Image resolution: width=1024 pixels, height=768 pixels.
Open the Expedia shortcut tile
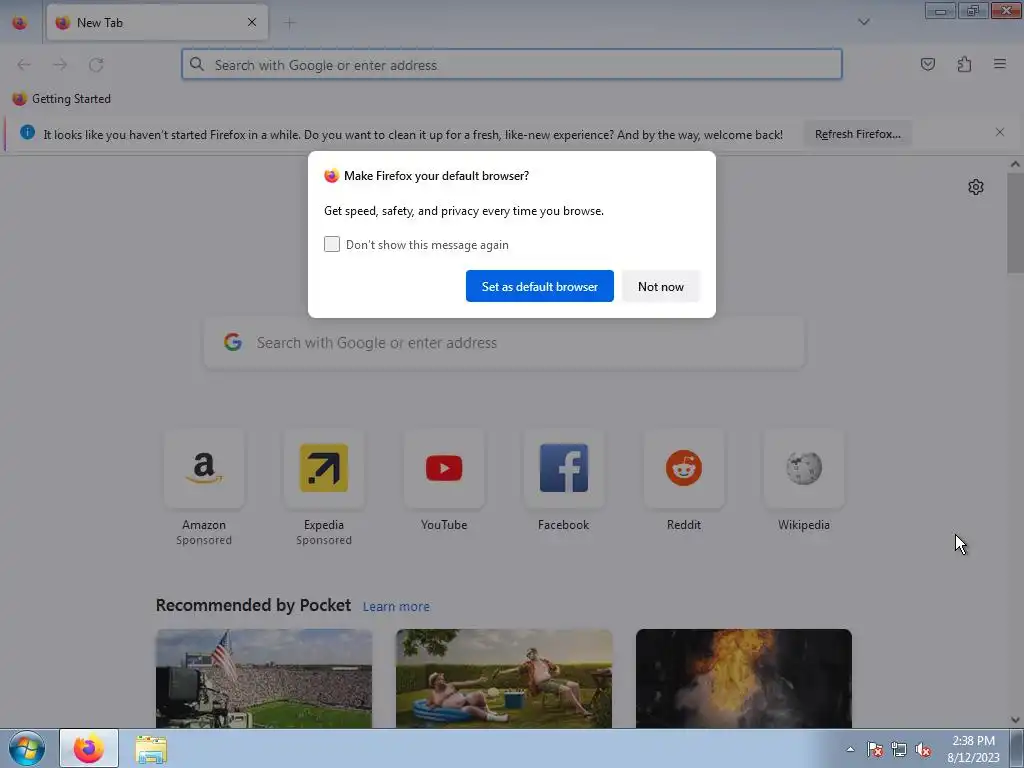324,469
